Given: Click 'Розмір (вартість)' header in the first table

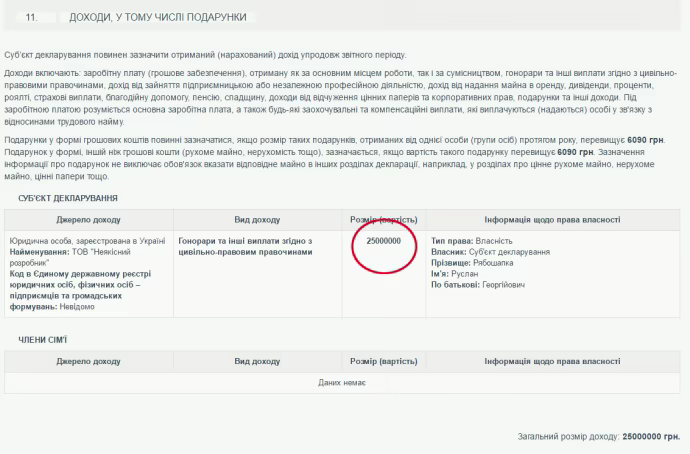Looking at the screenshot, I should point(383,219).
